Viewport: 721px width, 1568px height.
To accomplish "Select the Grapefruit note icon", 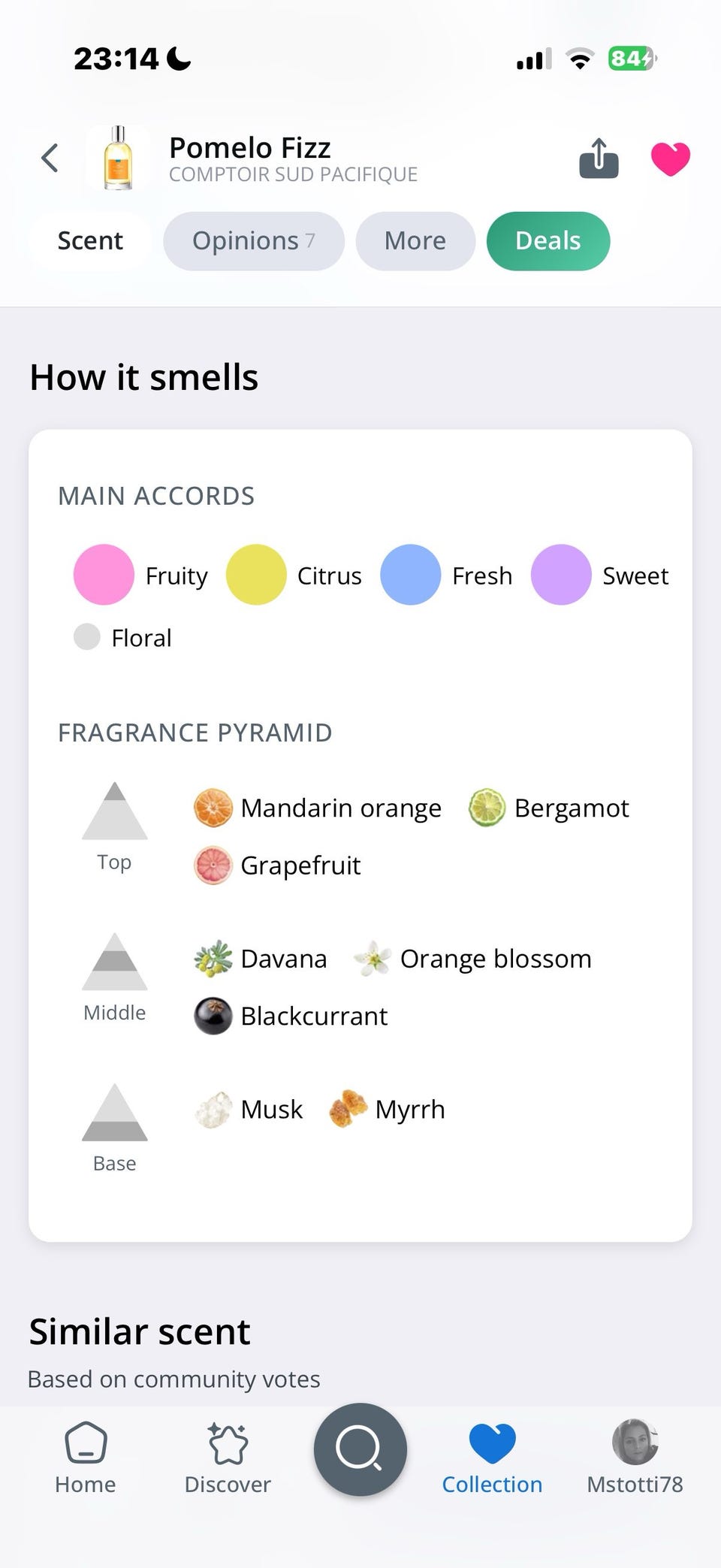I will coord(213,866).
